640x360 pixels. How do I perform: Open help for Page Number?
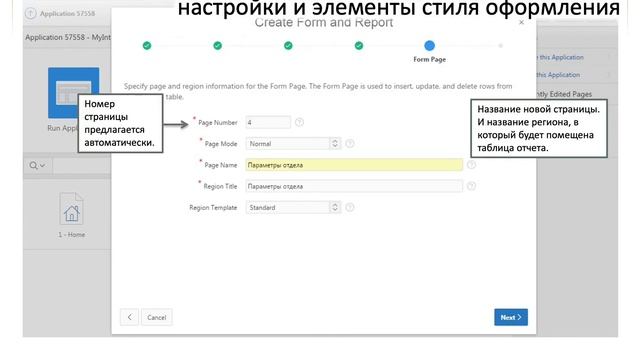point(299,122)
